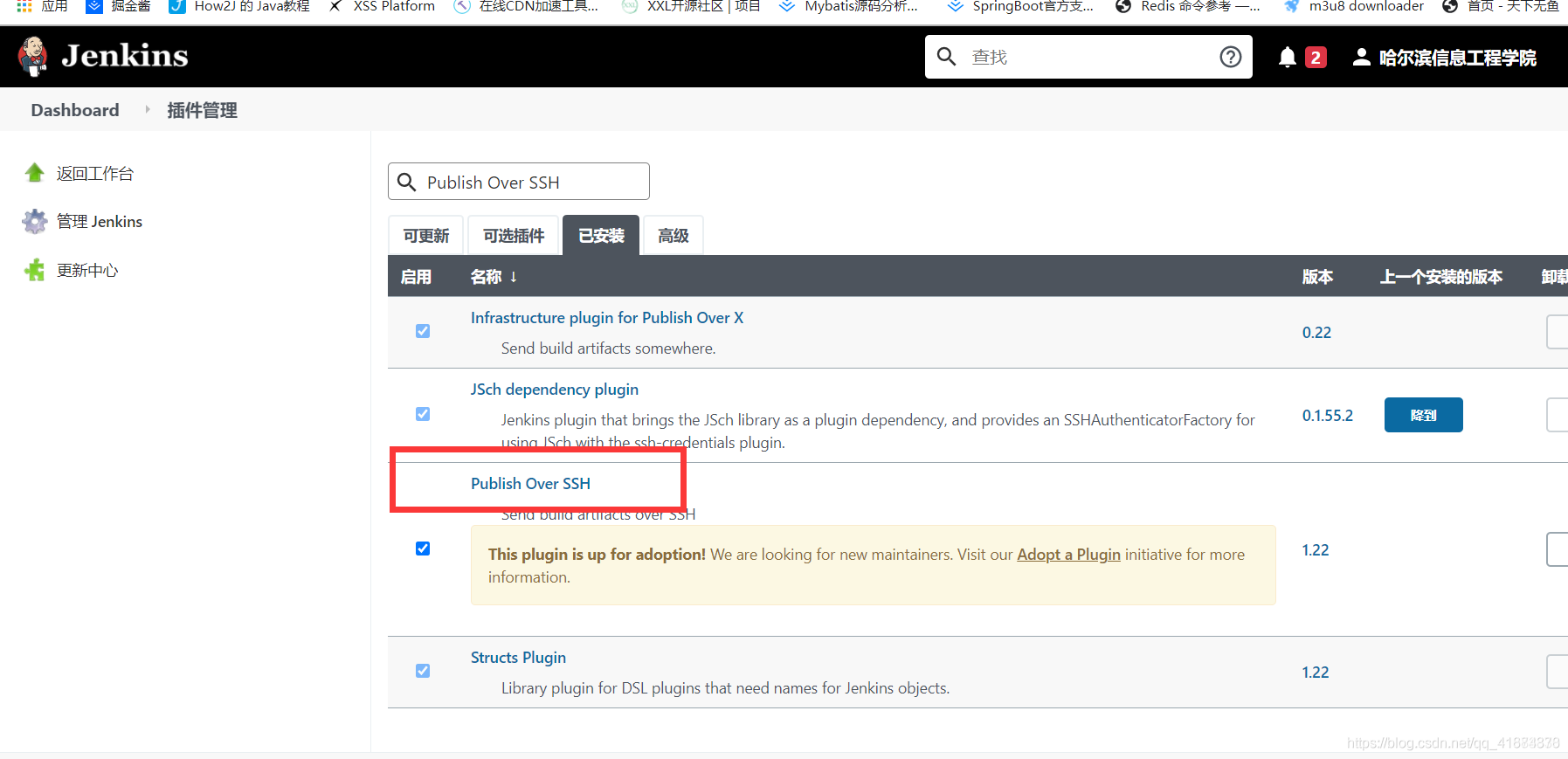The image size is (1568, 759).
Task: Open the XXL开源社区 bookmark
Action: coord(691,6)
